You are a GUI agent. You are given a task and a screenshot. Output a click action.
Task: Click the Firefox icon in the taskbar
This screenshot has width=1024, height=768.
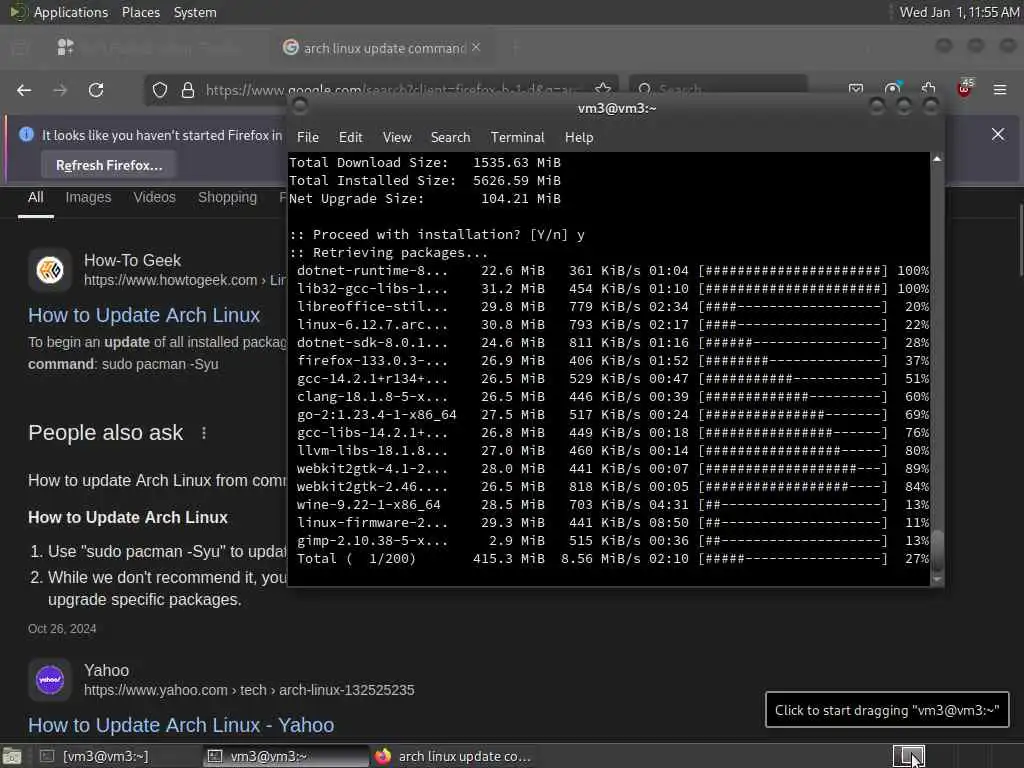pyautogui.click(x=383, y=756)
